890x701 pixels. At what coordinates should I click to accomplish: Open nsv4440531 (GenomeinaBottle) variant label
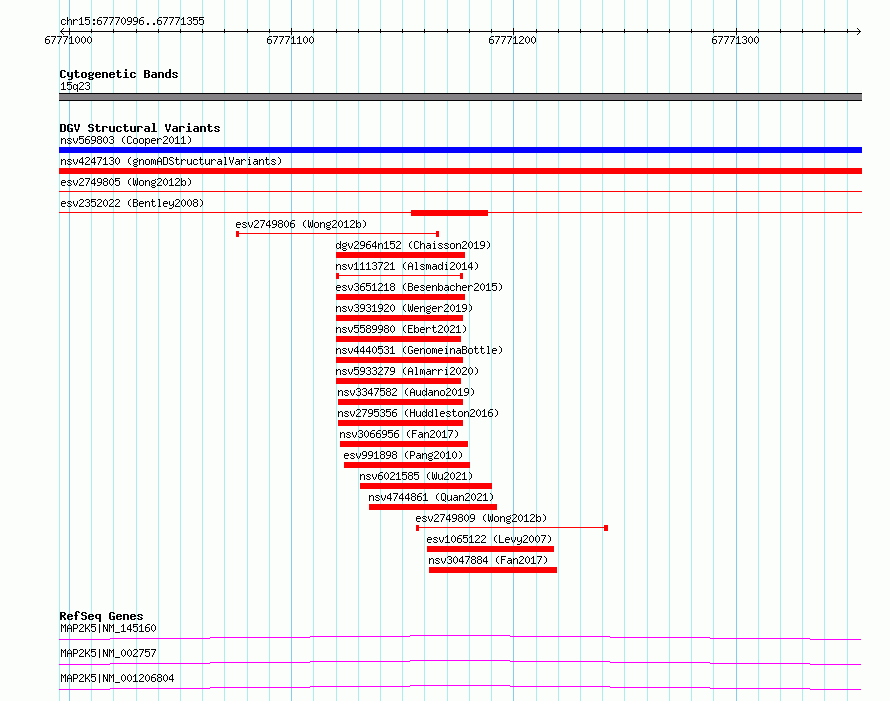(x=419, y=350)
